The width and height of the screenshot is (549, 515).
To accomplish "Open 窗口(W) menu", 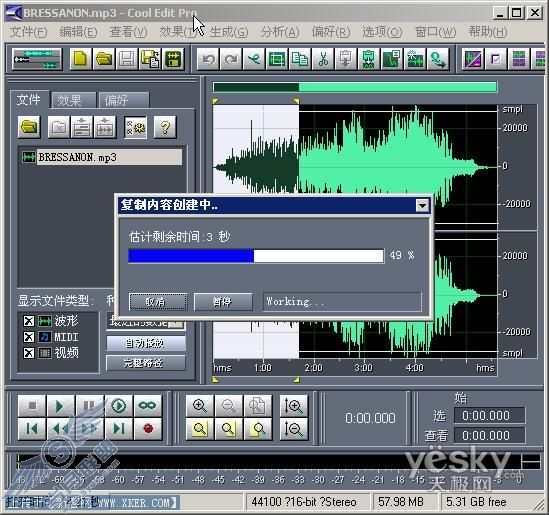I will point(435,32).
